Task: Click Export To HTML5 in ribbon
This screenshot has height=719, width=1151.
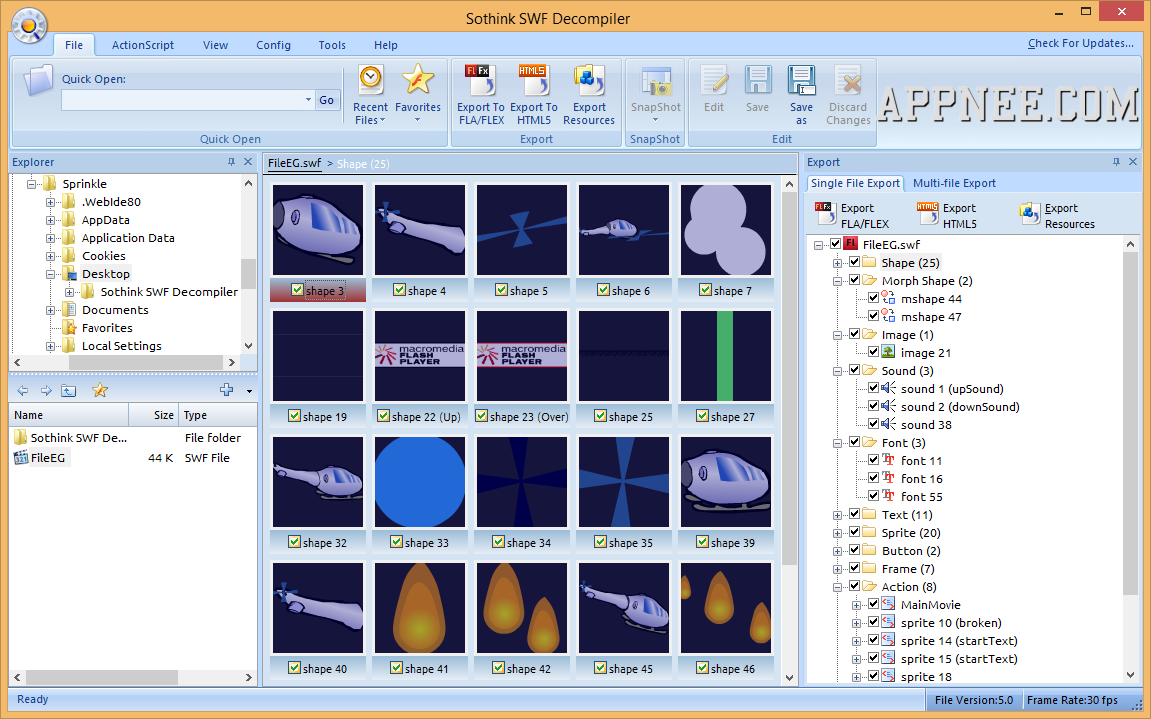Action: click(534, 95)
